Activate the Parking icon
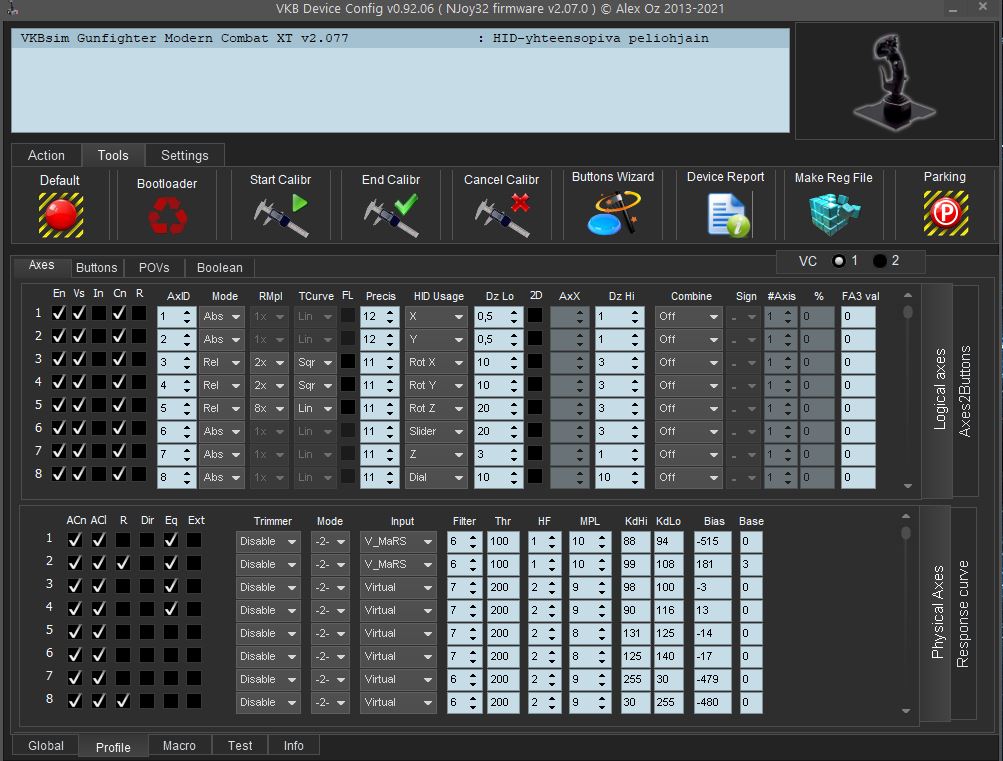The width and height of the screenshot is (1003, 761). pos(944,213)
